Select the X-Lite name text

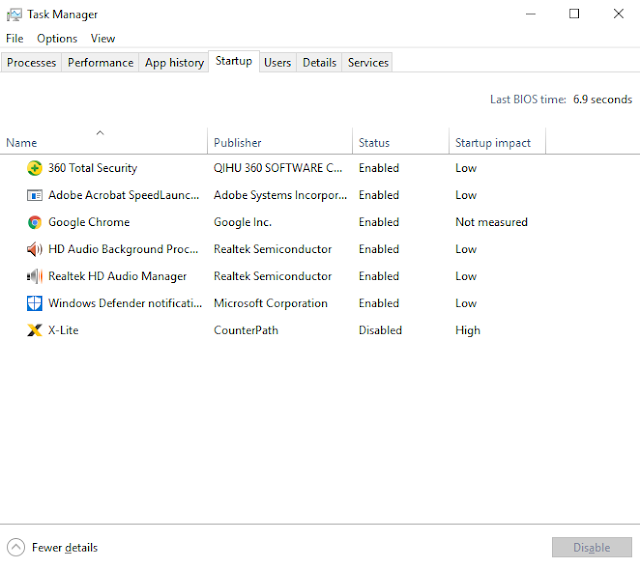[x=63, y=330]
